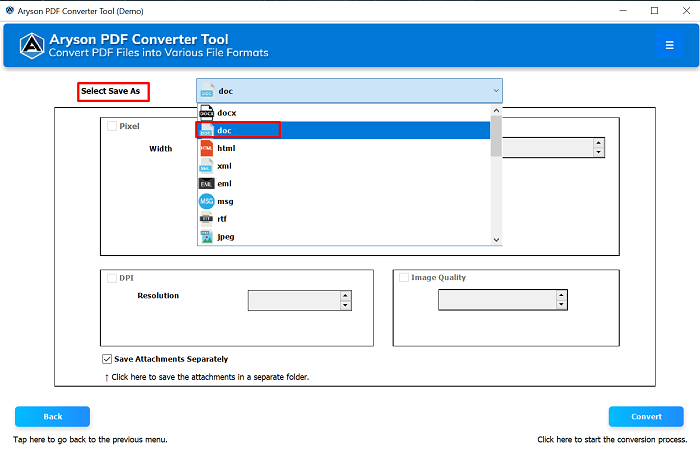Collapse the Select Save As dropdown arrow
Viewport: 700px width, 451px height.
496,91
